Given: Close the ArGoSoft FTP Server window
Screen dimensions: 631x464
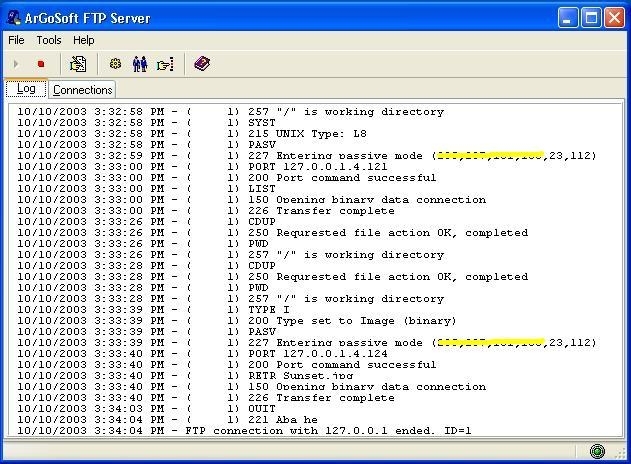Looking at the screenshot, I should click(x=615, y=18).
